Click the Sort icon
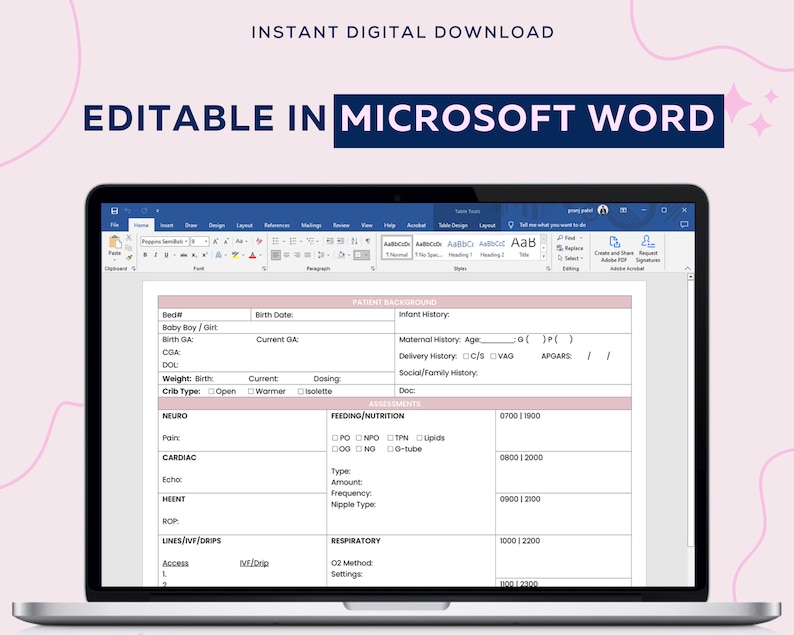794x635 pixels. tap(354, 241)
